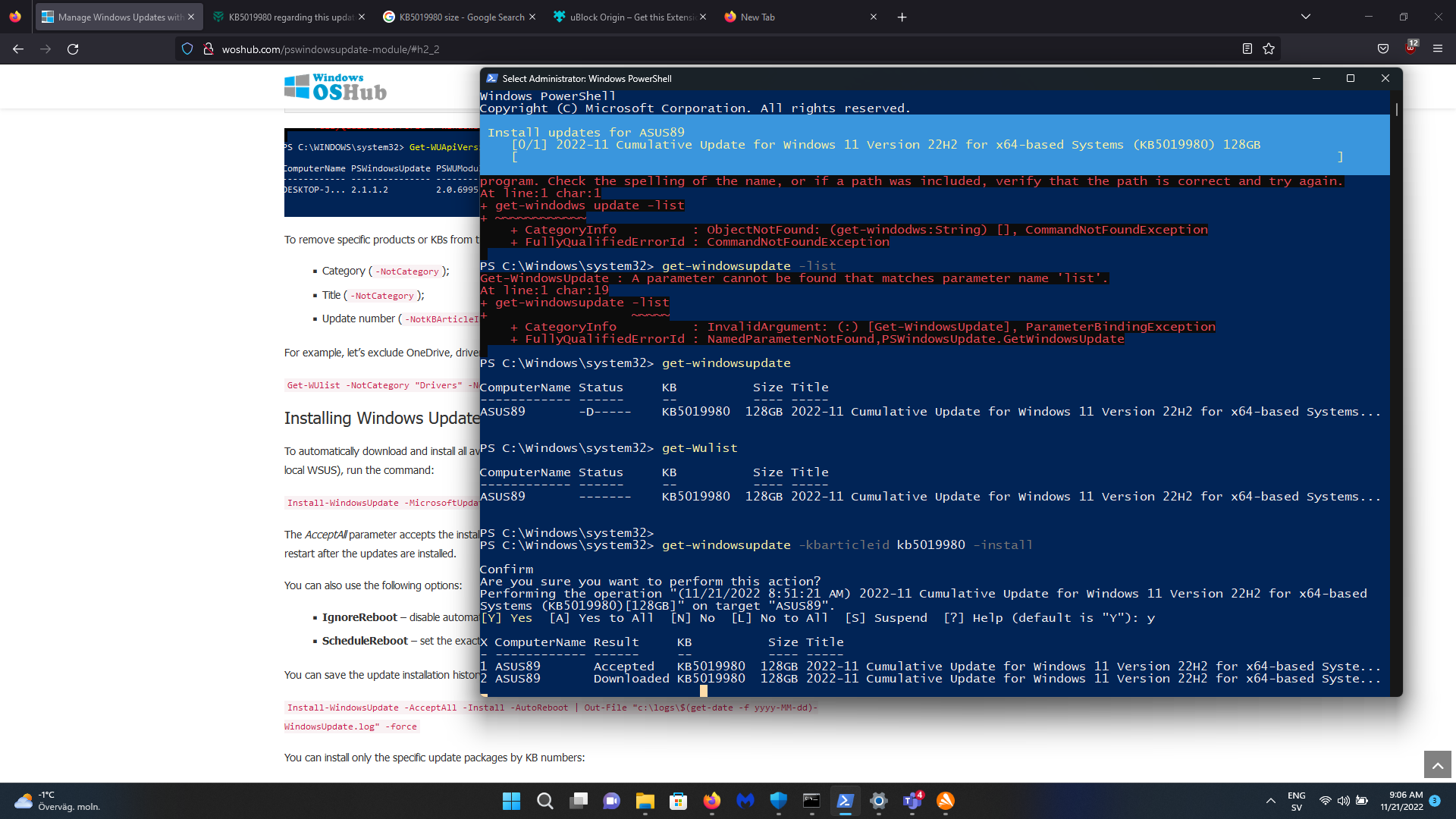Image resolution: width=1456 pixels, height=819 pixels.
Task: Open the volume control in tray
Action: pyautogui.click(x=1343, y=801)
